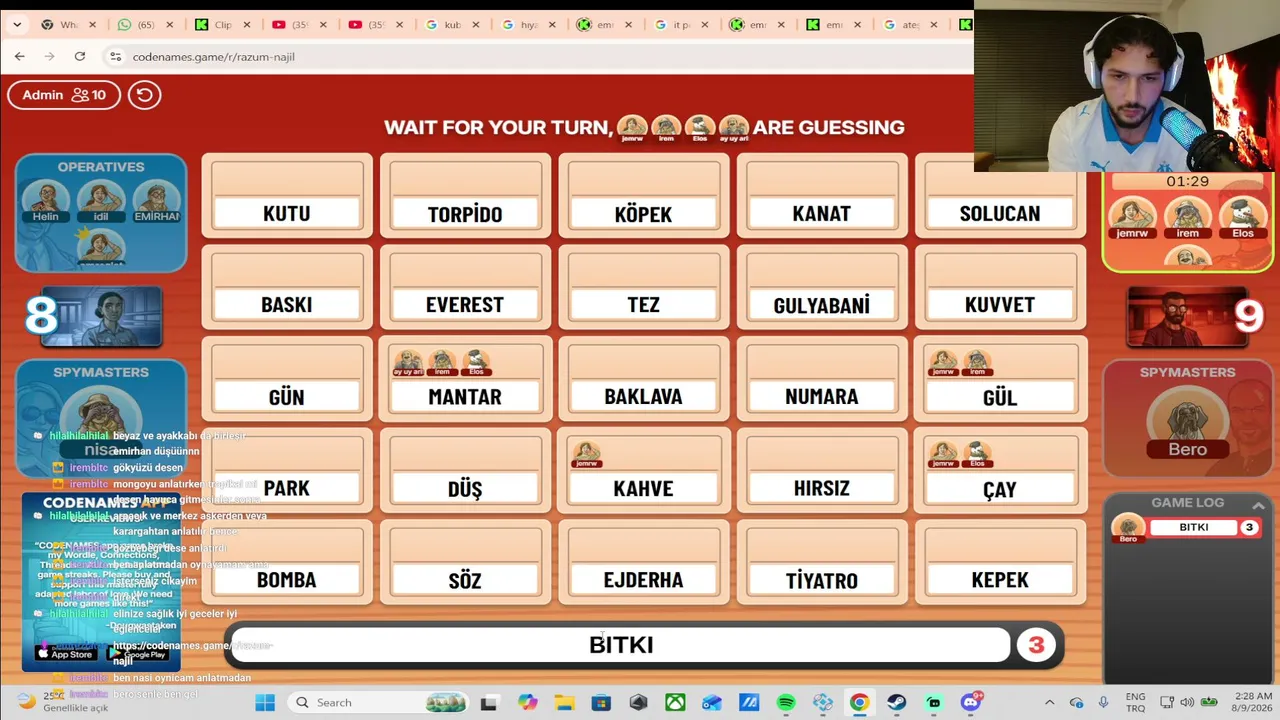This screenshot has width=1280, height=720.
Task: Pick the EJDERHA word card
Action: pyautogui.click(x=644, y=563)
